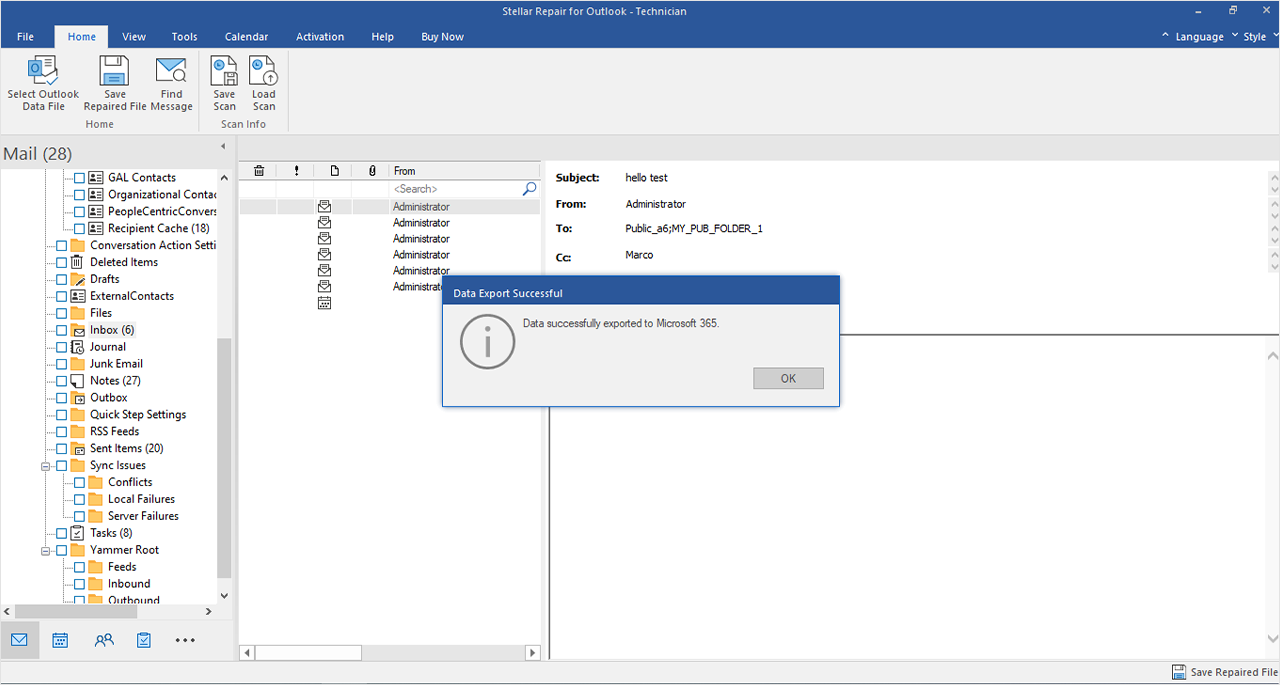Click Select Outlook Data File icon

tap(43, 70)
